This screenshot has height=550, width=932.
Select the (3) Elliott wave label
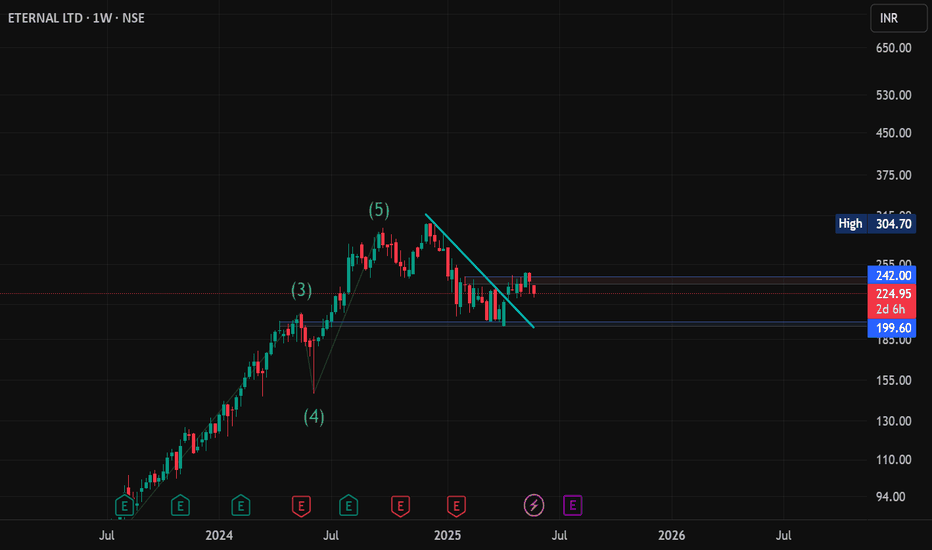[301, 290]
